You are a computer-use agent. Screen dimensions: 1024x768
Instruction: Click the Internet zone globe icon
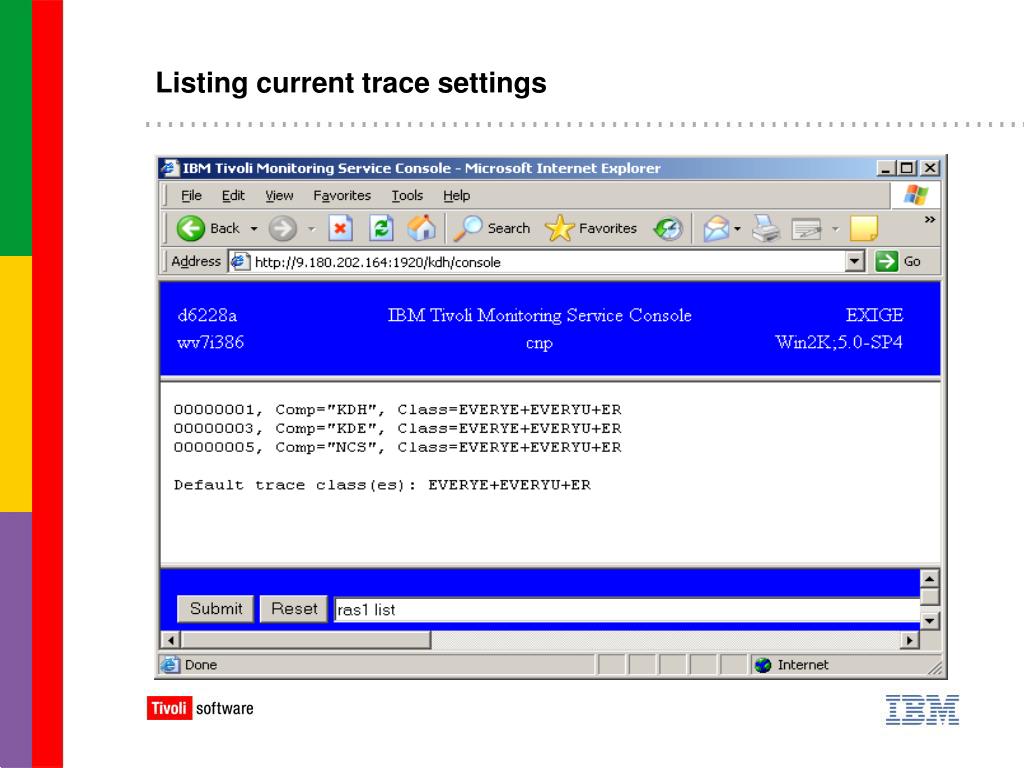point(762,665)
